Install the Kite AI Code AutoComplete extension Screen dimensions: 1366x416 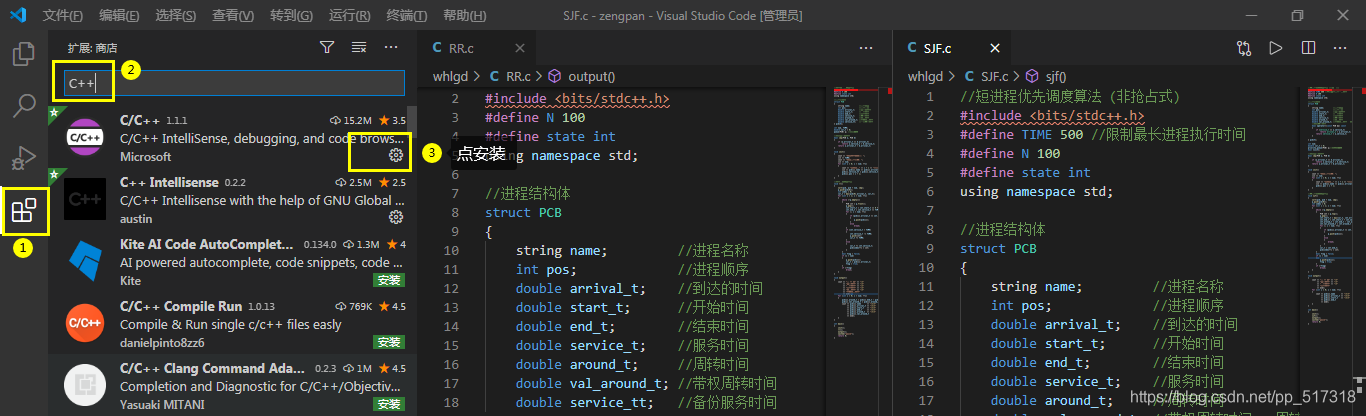click(x=389, y=280)
